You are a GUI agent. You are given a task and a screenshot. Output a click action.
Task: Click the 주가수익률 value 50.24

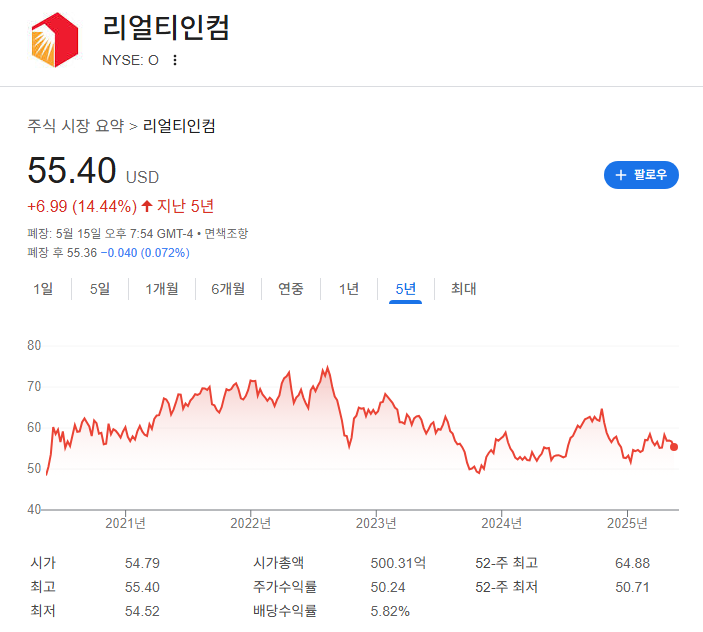(388, 587)
